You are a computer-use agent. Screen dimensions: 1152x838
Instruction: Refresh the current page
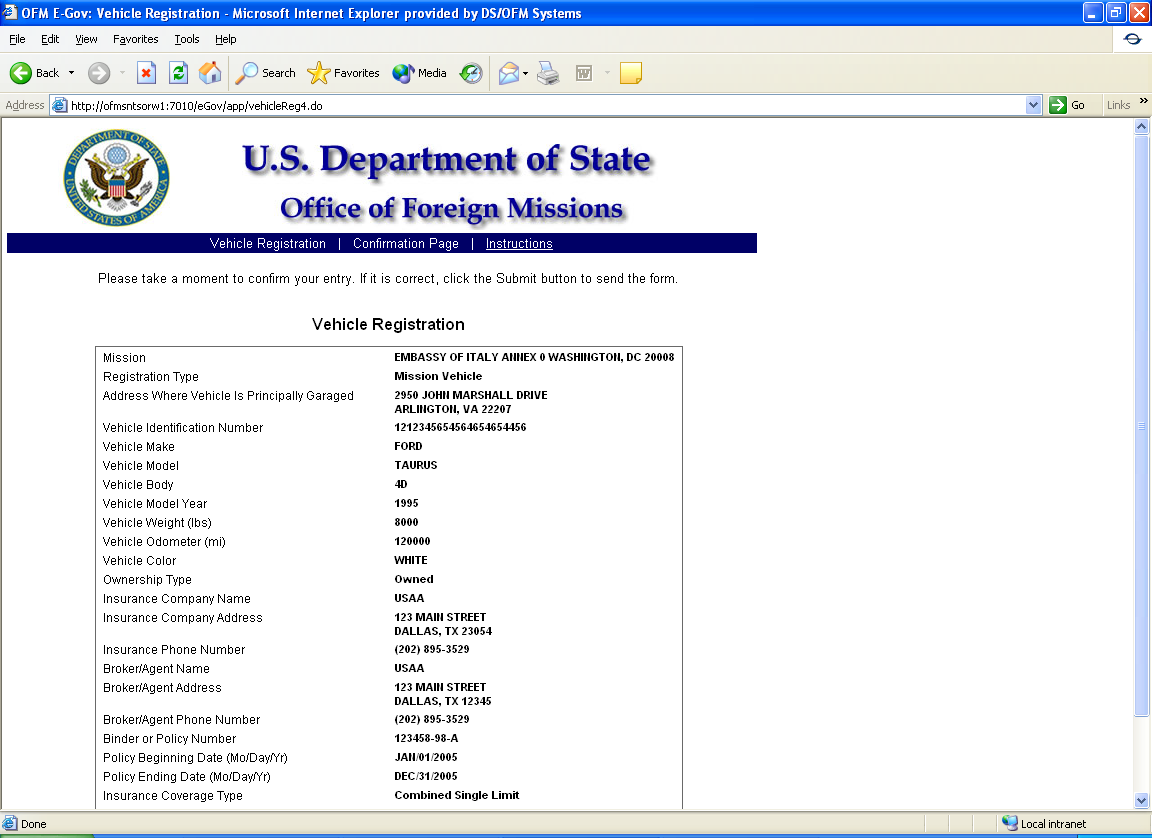(178, 73)
